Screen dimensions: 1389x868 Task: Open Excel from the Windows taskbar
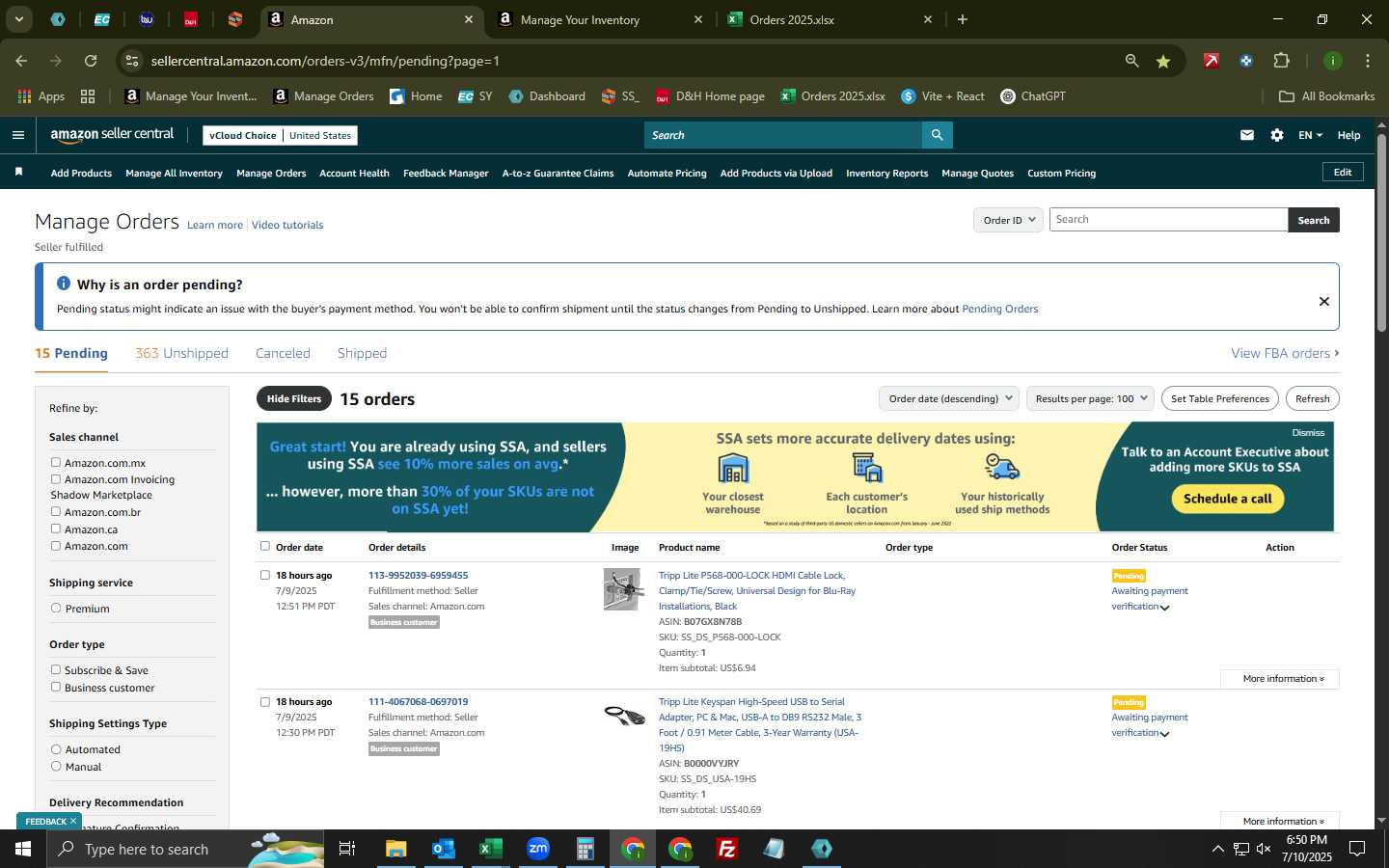(x=490, y=849)
